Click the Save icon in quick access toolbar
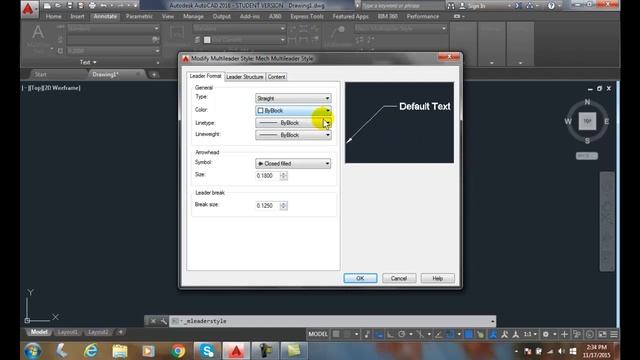 point(70,6)
